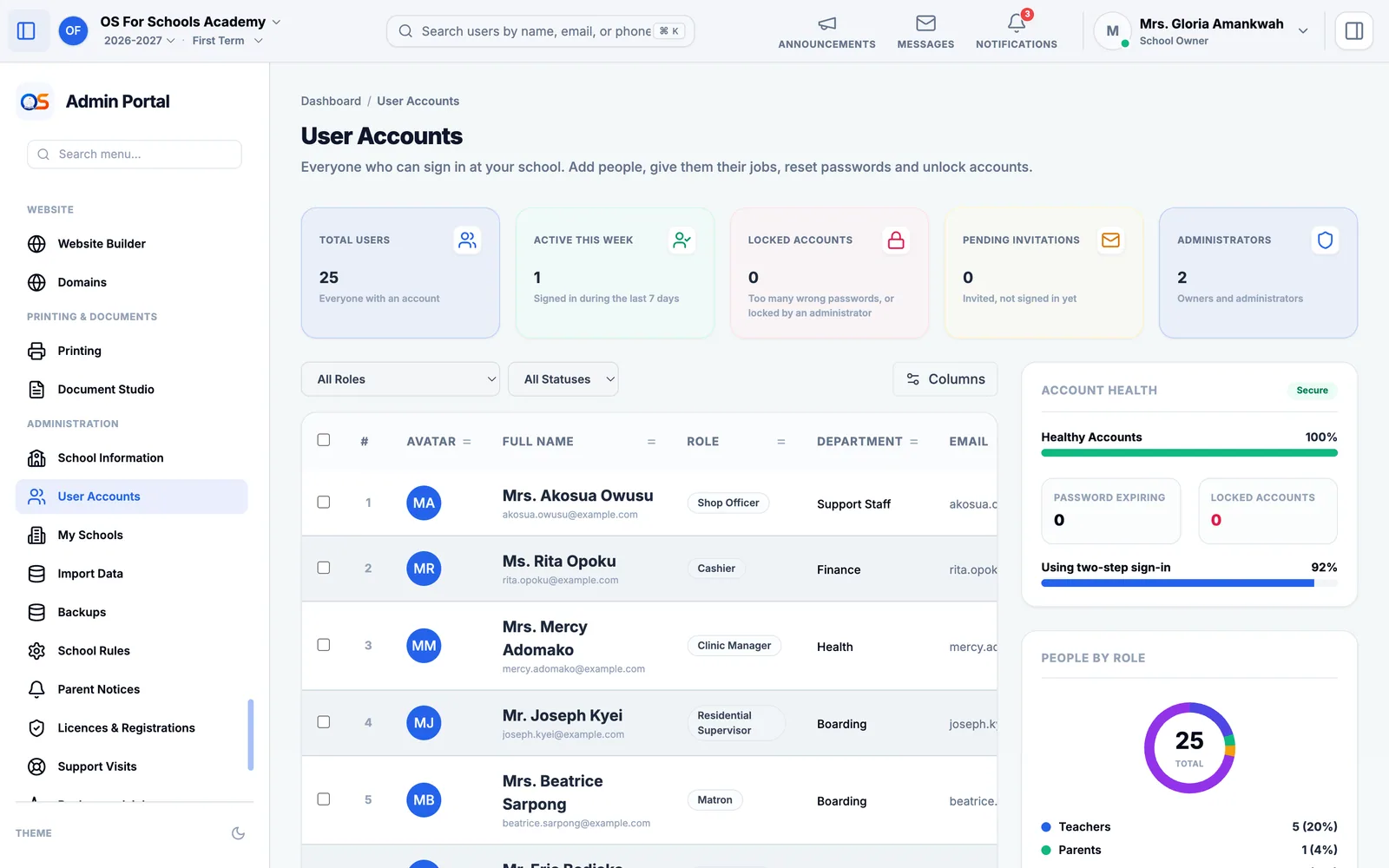Click the Active This Week user-check icon
Viewport: 1389px width, 868px height.
click(681, 240)
